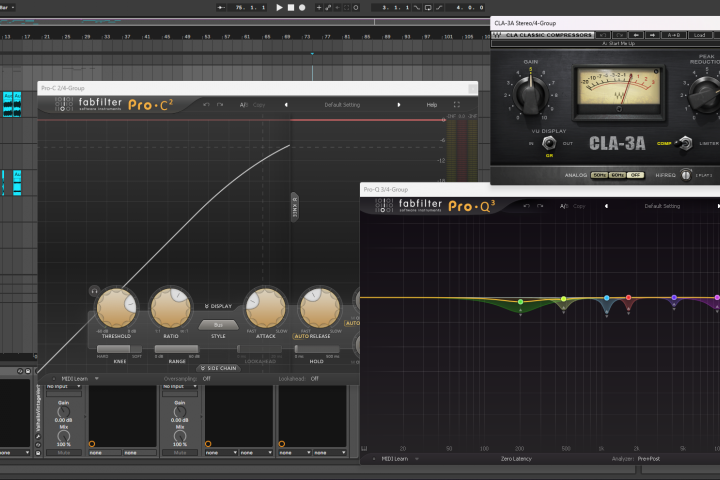The width and height of the screenshot is (720, 480).
Task: Click the Threshold knob in Pro-C 2
Action: (x=116, y=308)
